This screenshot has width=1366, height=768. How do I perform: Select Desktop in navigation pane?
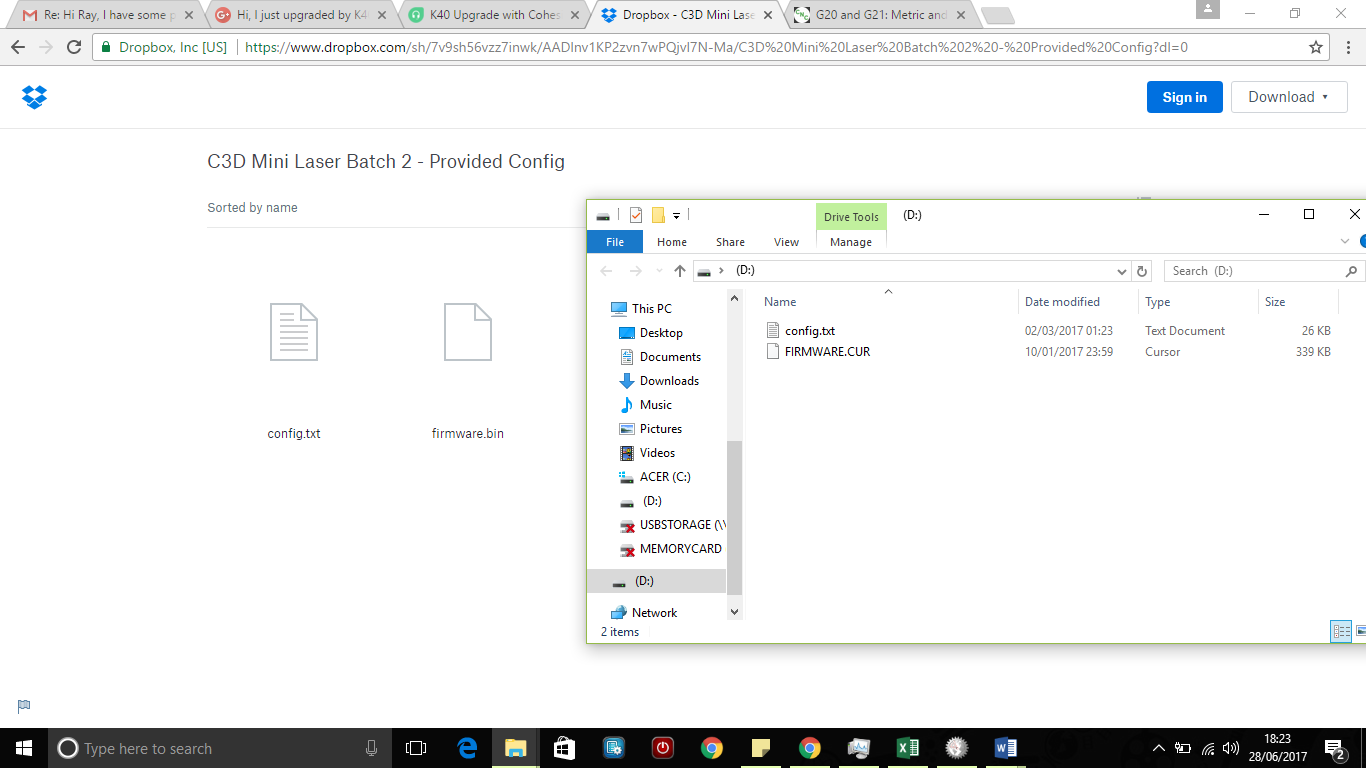tap(651, 333)
